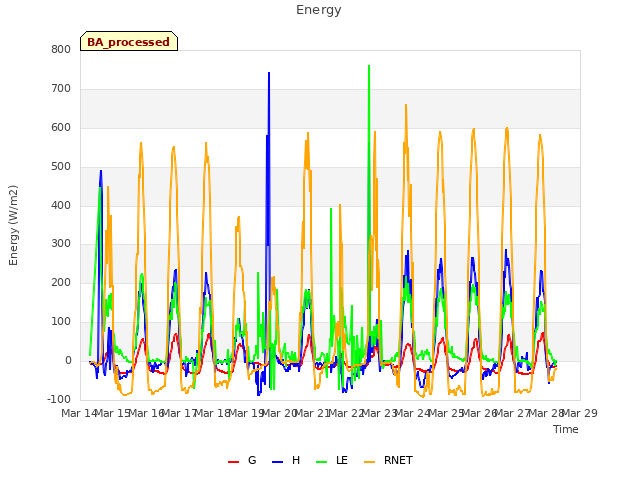
Task: Click the 0 y-axis tick label
Action: 68,360
